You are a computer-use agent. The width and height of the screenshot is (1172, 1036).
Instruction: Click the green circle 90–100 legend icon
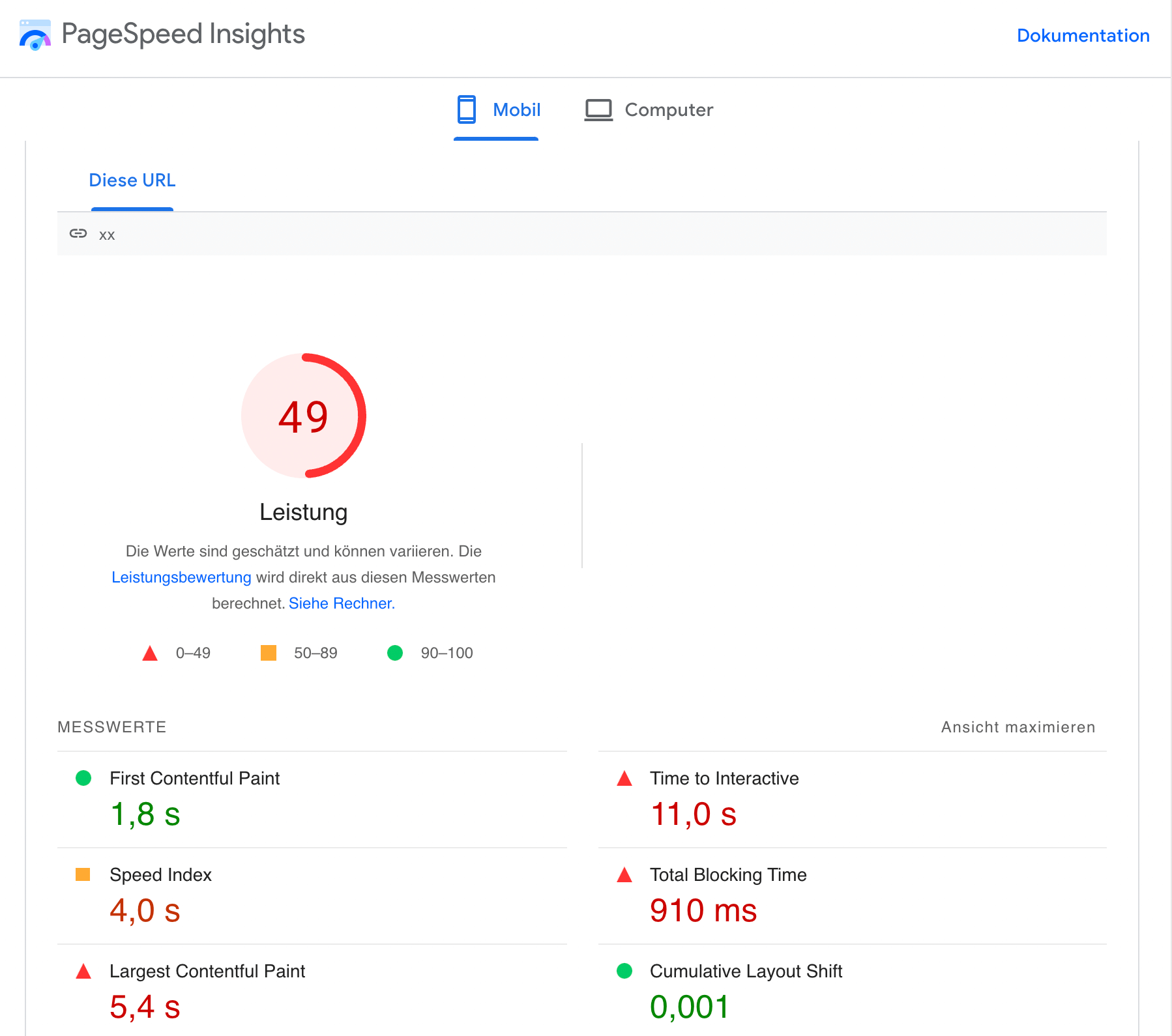click(x=395, y=653)
